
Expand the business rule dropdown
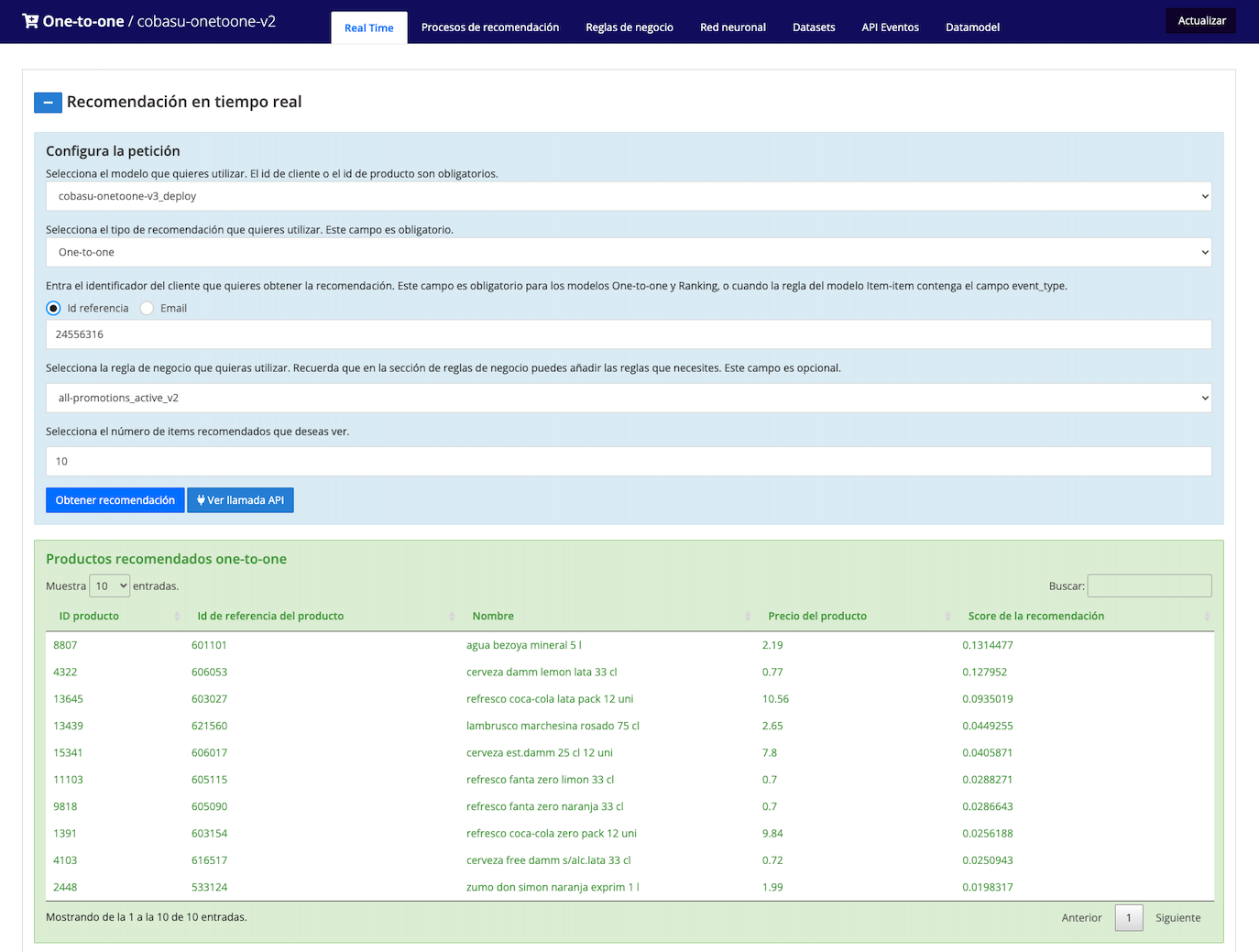click(x=629, y=399)
